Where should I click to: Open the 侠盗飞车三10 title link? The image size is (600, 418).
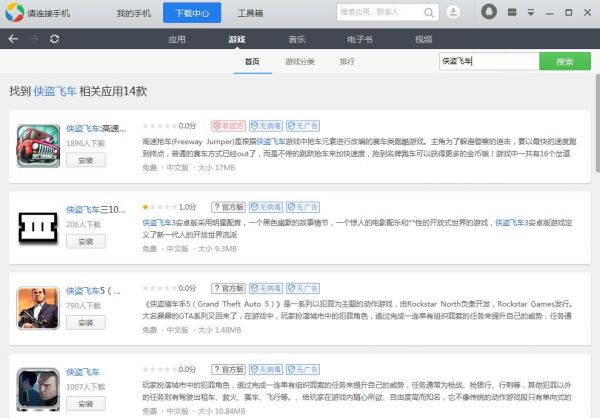point(96,209)
